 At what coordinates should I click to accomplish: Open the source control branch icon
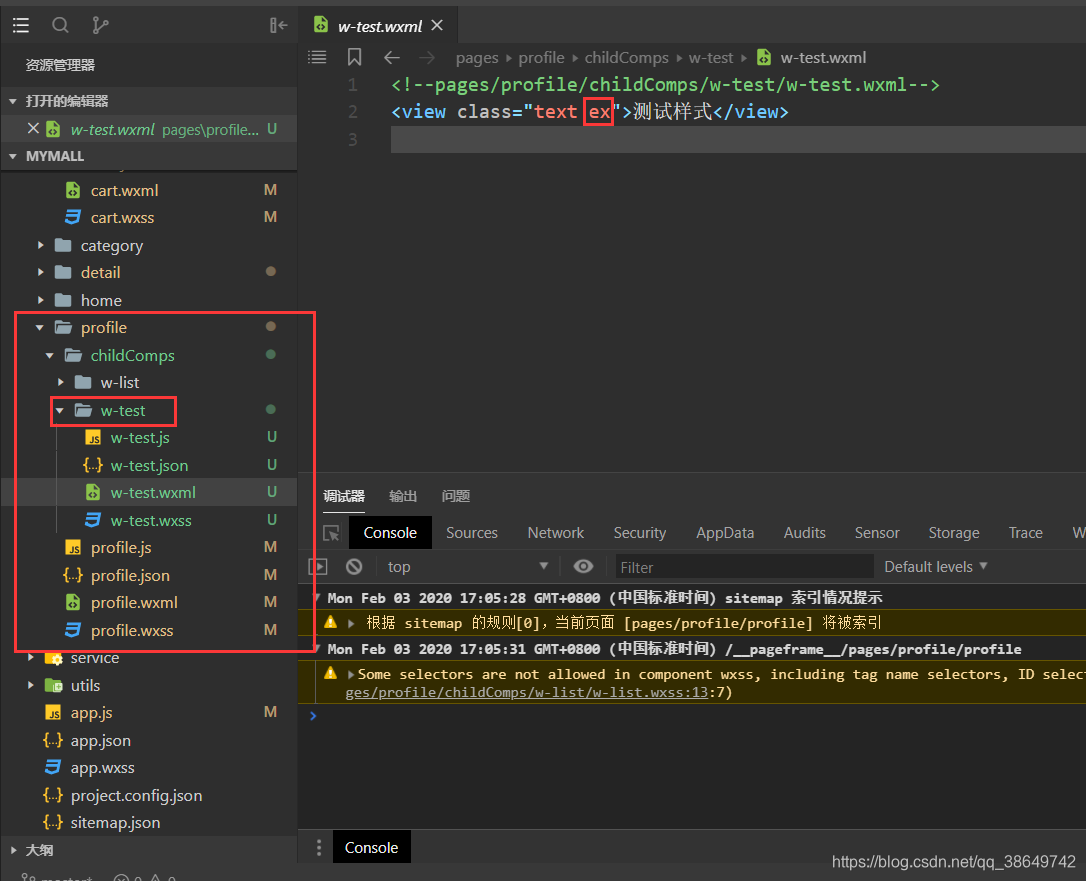tap(100, 26)
